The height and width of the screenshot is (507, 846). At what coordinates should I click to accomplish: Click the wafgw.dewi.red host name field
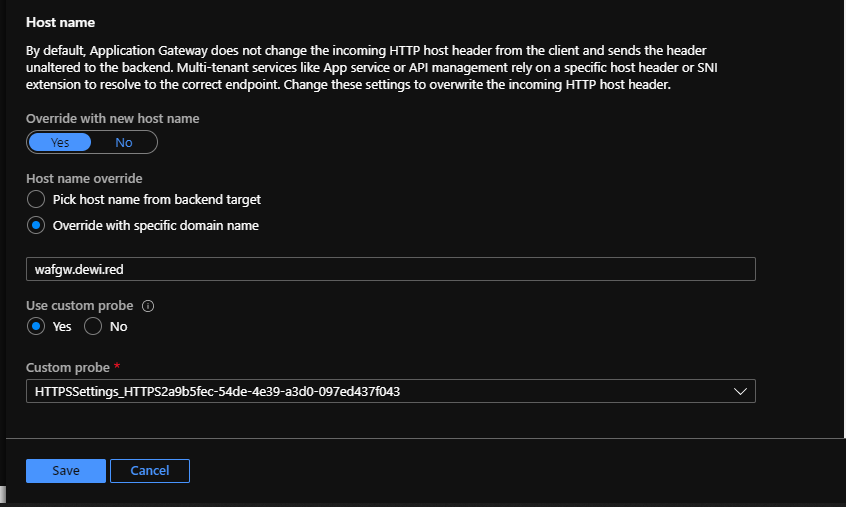[x=390, y=269]
